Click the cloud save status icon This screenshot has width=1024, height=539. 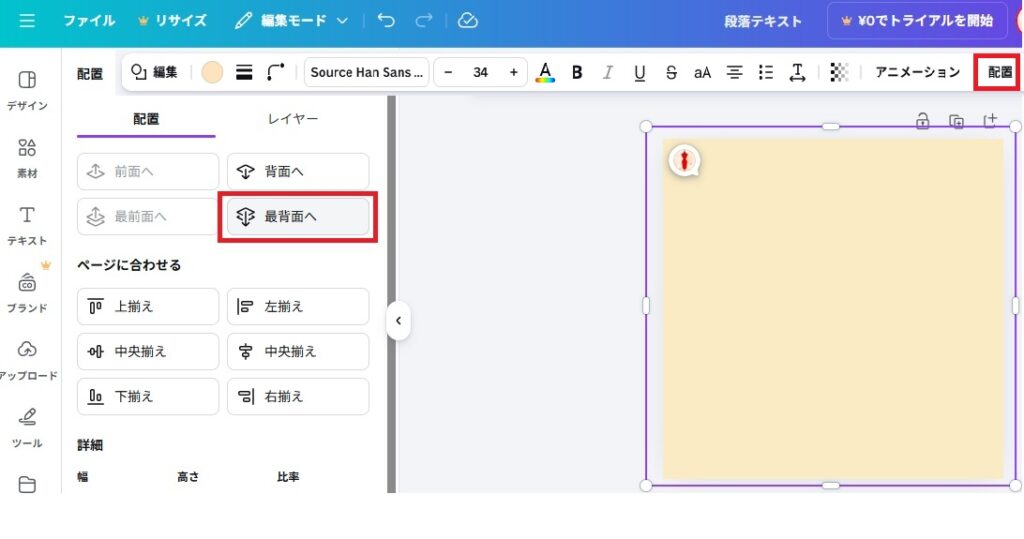coord(467,21)
